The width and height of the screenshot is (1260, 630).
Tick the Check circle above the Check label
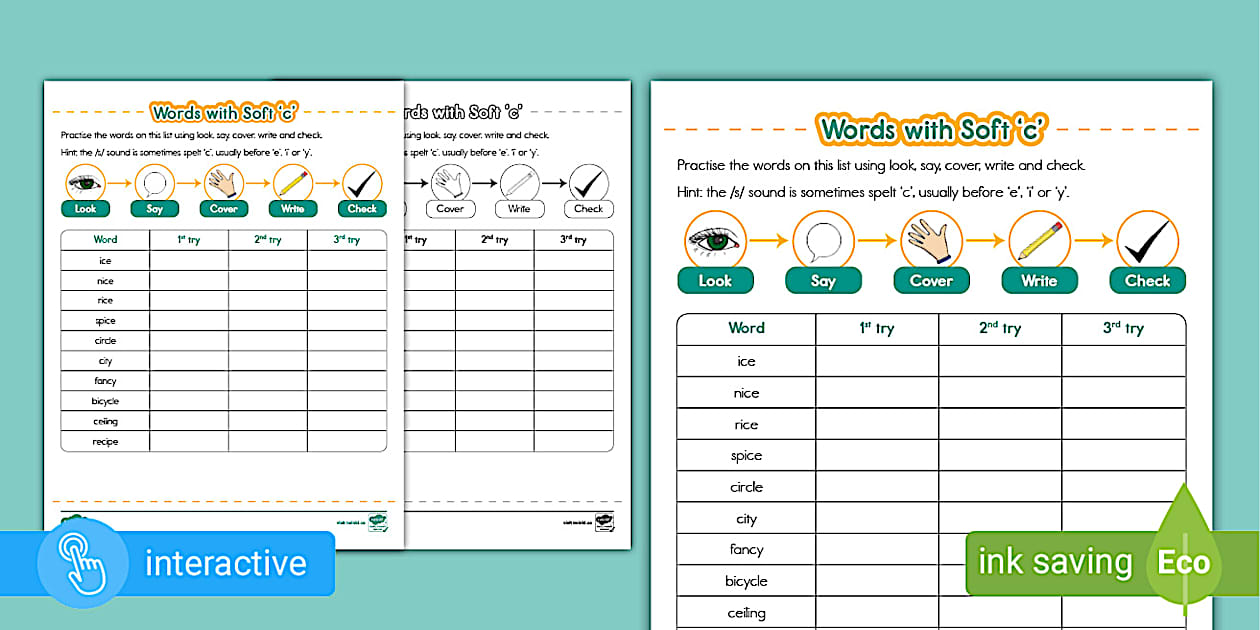coord(1147,240)
